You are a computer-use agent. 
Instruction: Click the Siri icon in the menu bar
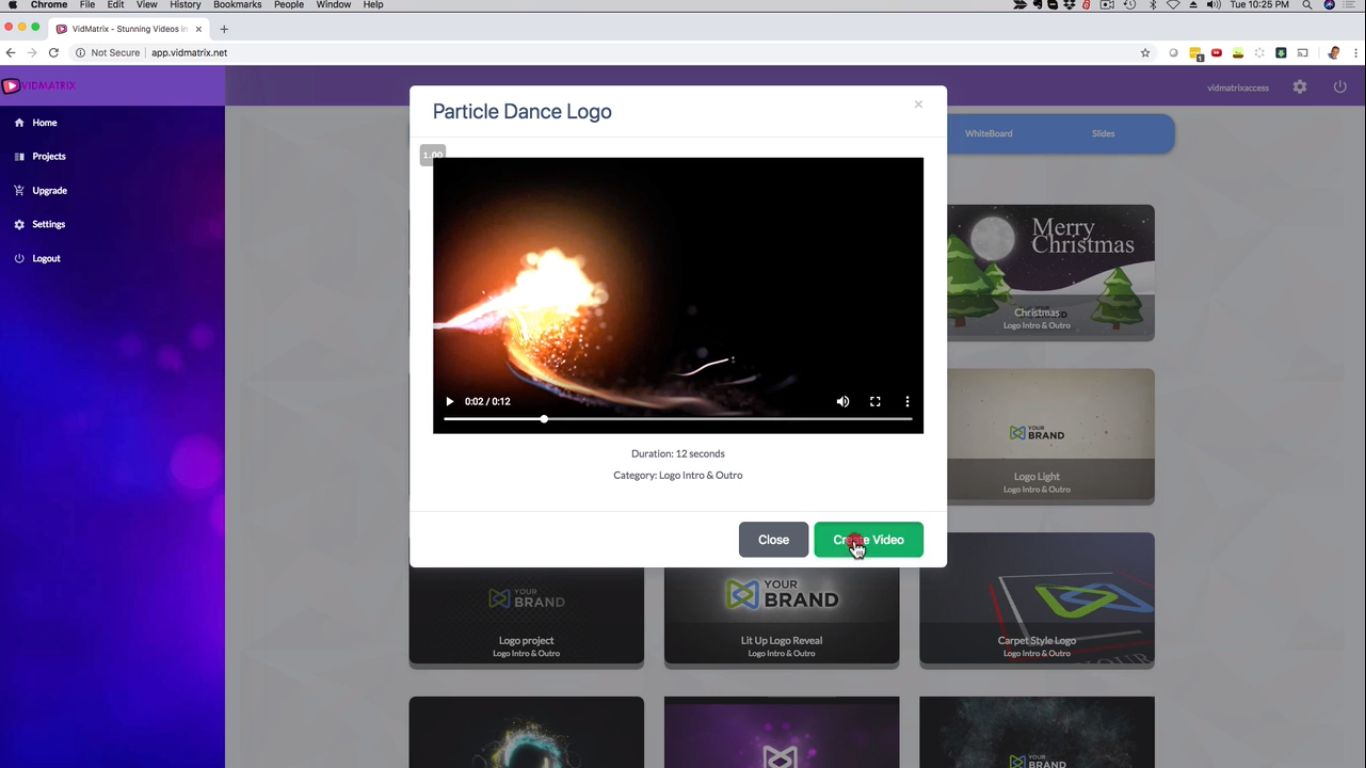click(1329, 5)
